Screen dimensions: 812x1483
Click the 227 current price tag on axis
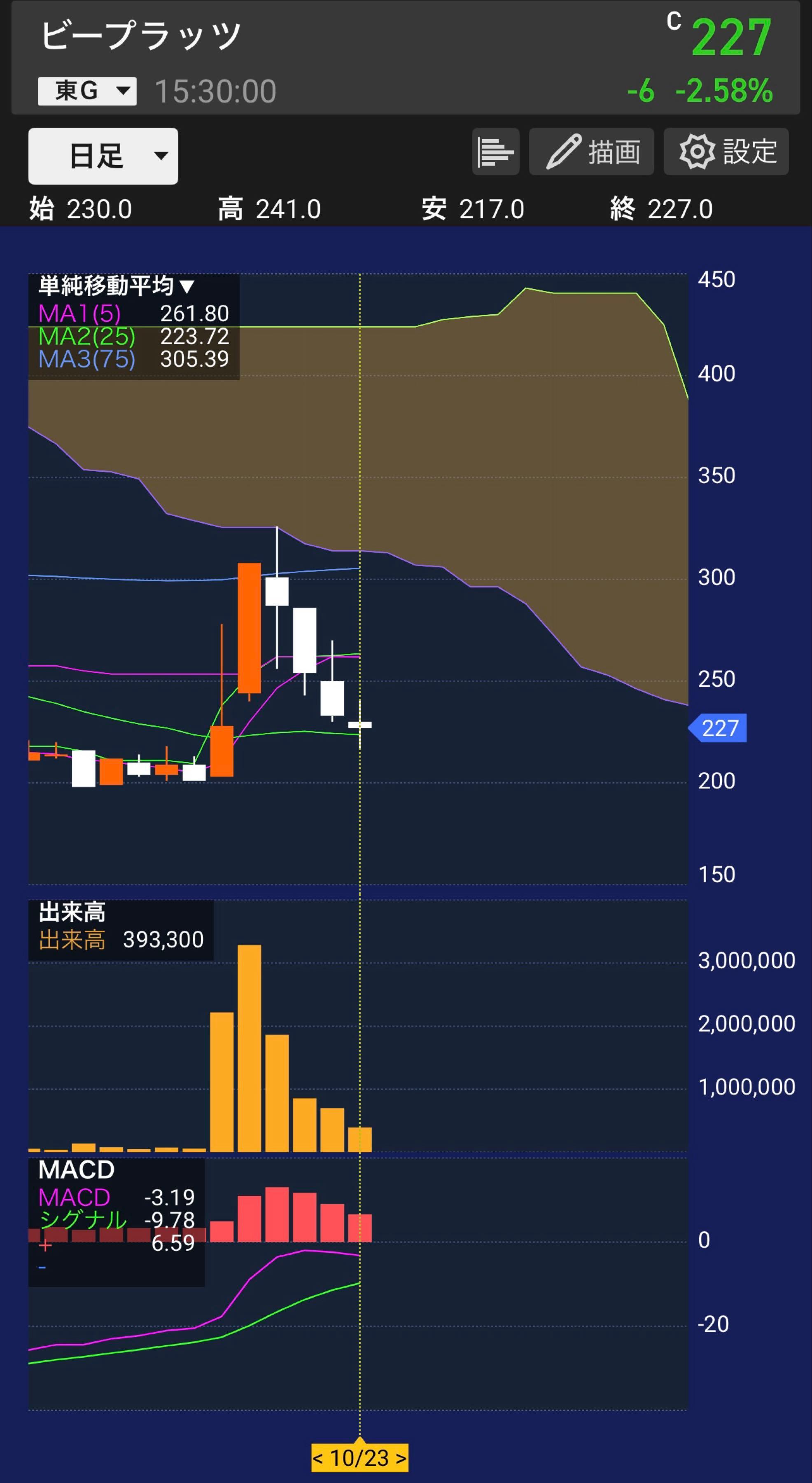718,728
